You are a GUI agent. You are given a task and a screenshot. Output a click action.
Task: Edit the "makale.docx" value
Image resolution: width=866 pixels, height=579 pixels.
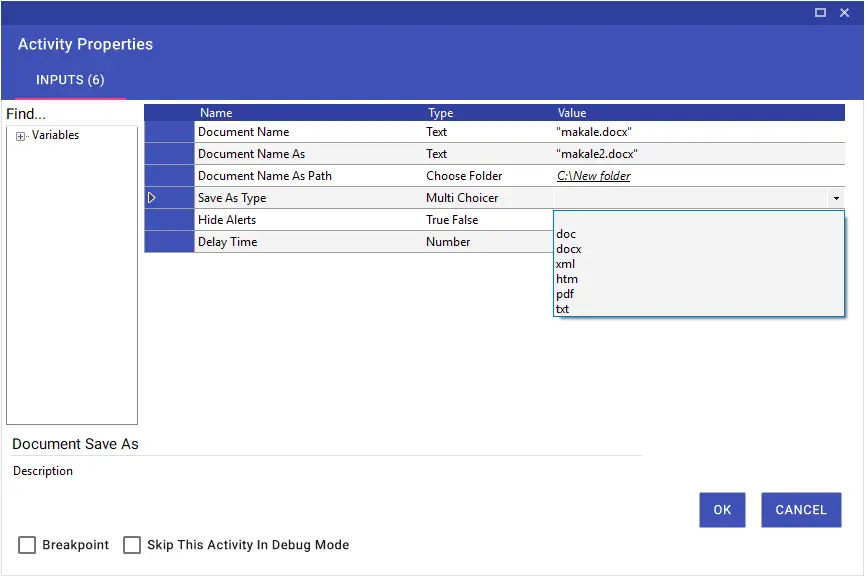[594, 132]
